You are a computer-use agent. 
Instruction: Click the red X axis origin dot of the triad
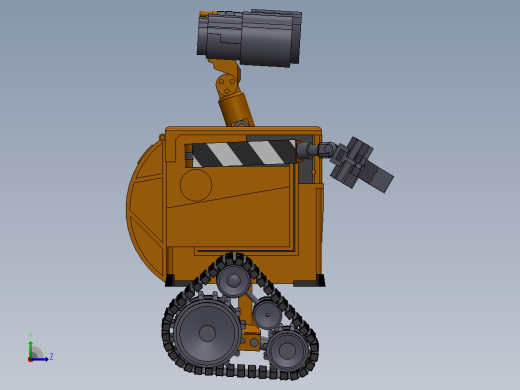tap(30, 360)
